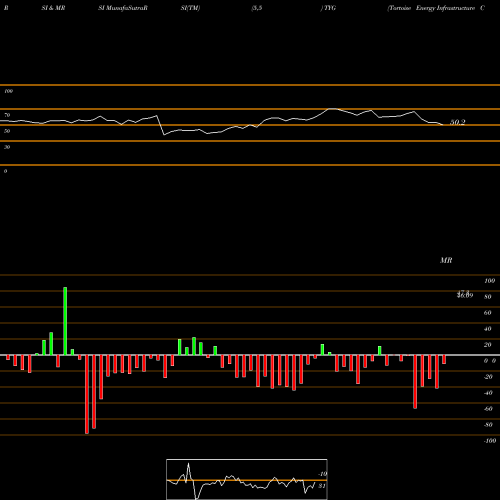The width and height of the screenshot is (500, 500).
Task: Click the RSI axis label 30
Action: point(7,147)
